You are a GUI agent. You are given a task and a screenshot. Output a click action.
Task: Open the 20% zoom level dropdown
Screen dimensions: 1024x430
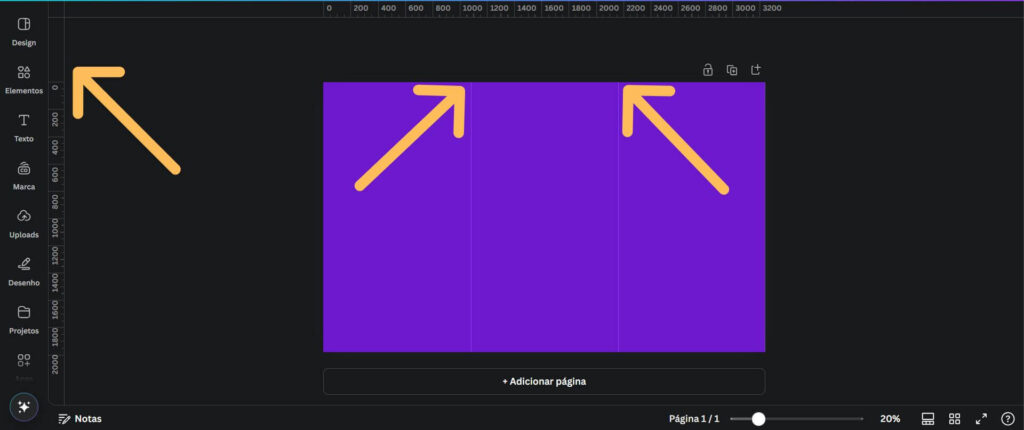coord(889,419)
